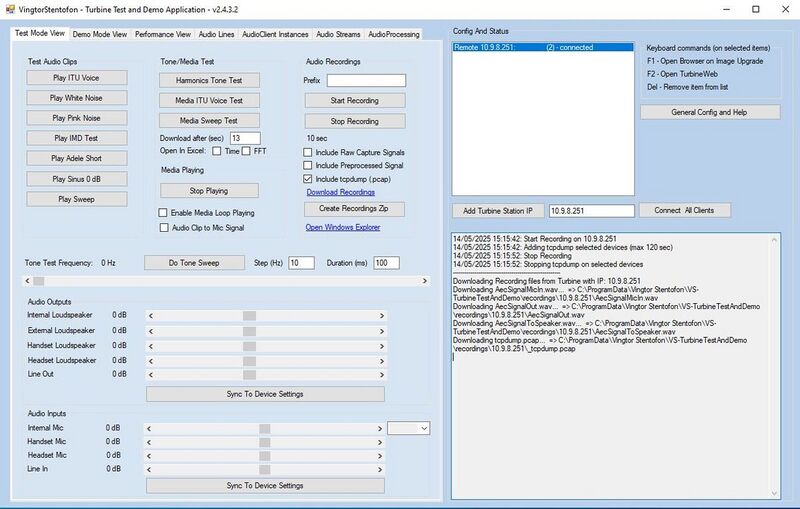800x509 pixels.
Task: Click Play Sinus 0 dB
Action: (77, 179)
